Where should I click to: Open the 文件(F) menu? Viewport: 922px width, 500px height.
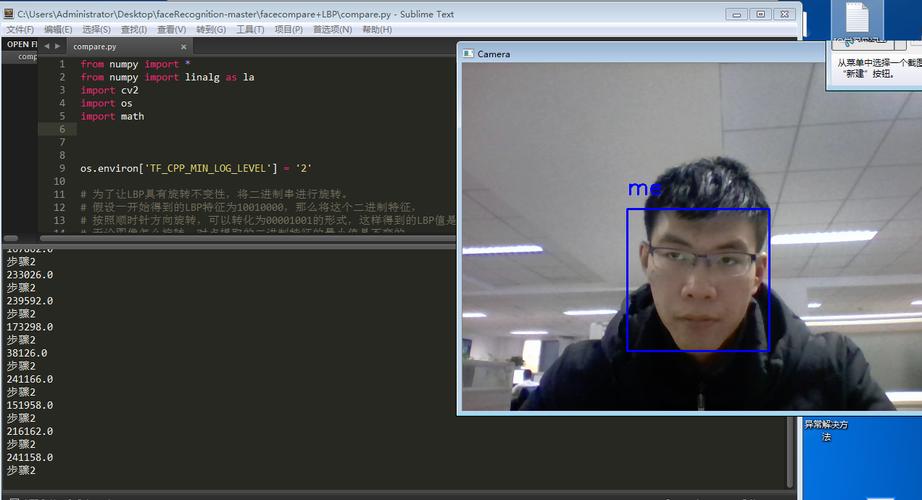[x=20, y=29]
